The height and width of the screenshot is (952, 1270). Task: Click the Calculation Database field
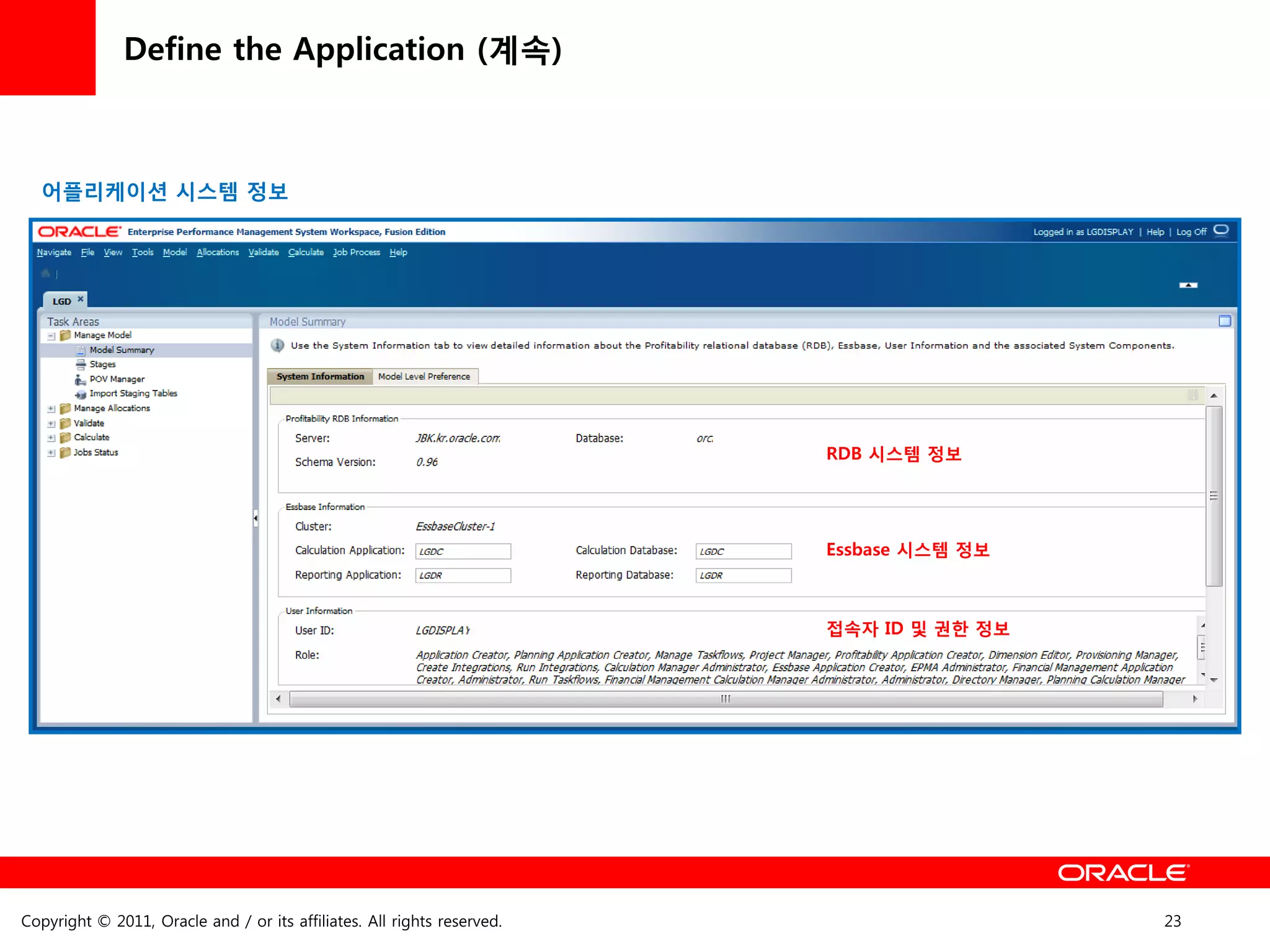point(744,551)
